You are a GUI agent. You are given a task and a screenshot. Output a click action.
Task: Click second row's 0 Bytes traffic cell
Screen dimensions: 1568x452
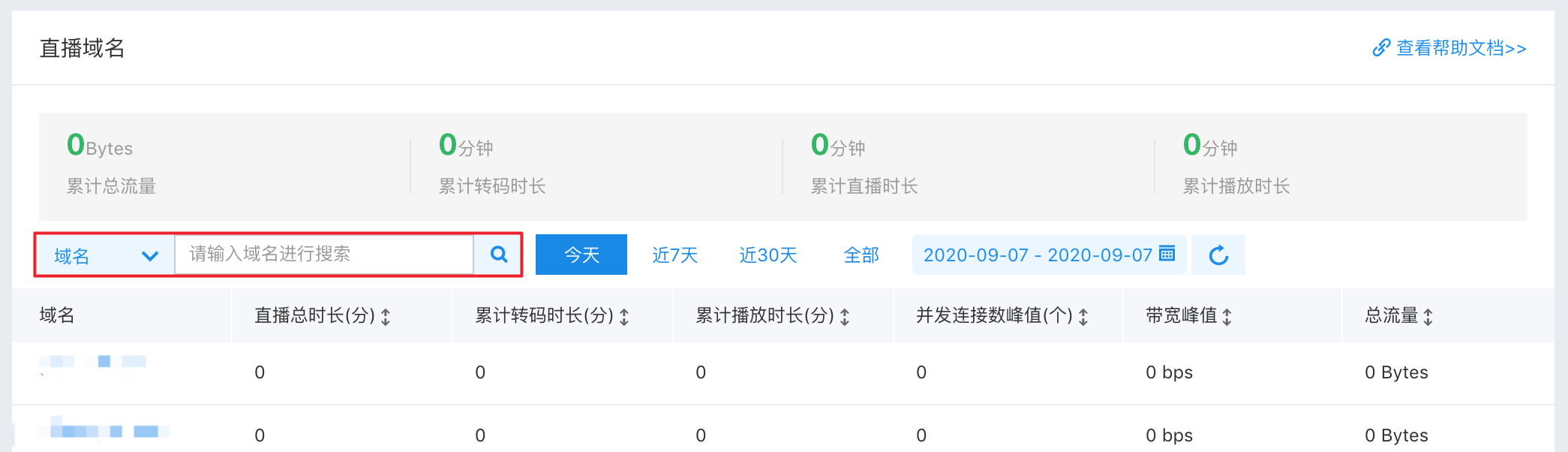click(1396, 435)
